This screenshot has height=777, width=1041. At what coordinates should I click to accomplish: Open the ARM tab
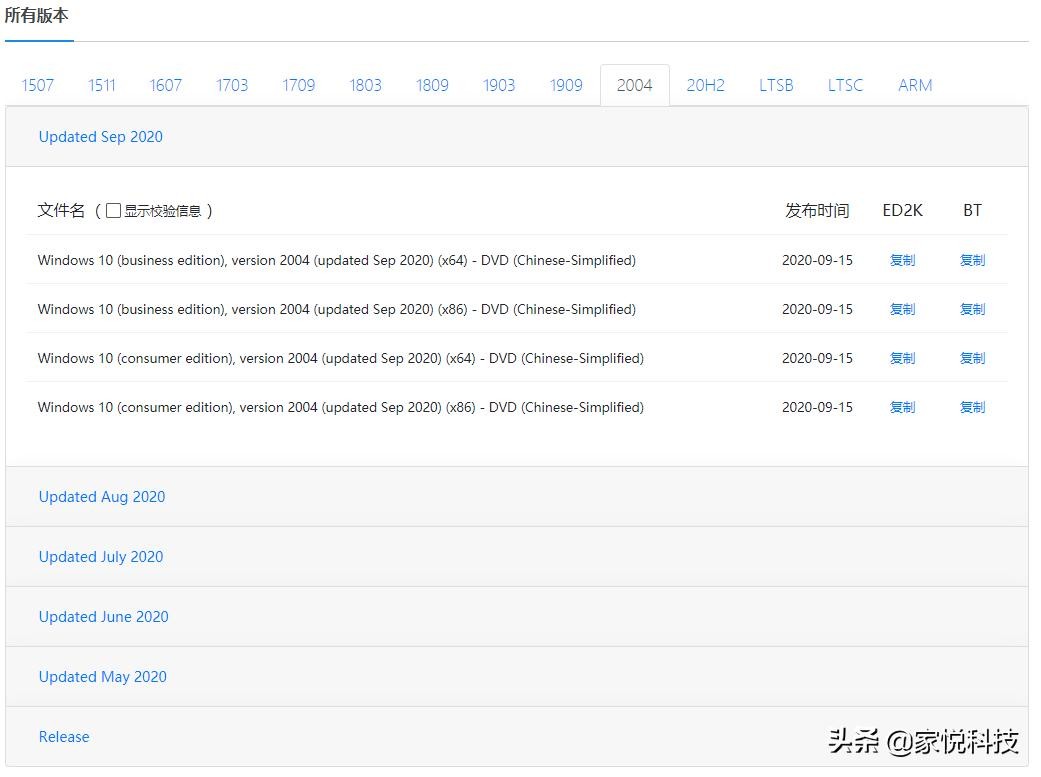click(915, 85)
